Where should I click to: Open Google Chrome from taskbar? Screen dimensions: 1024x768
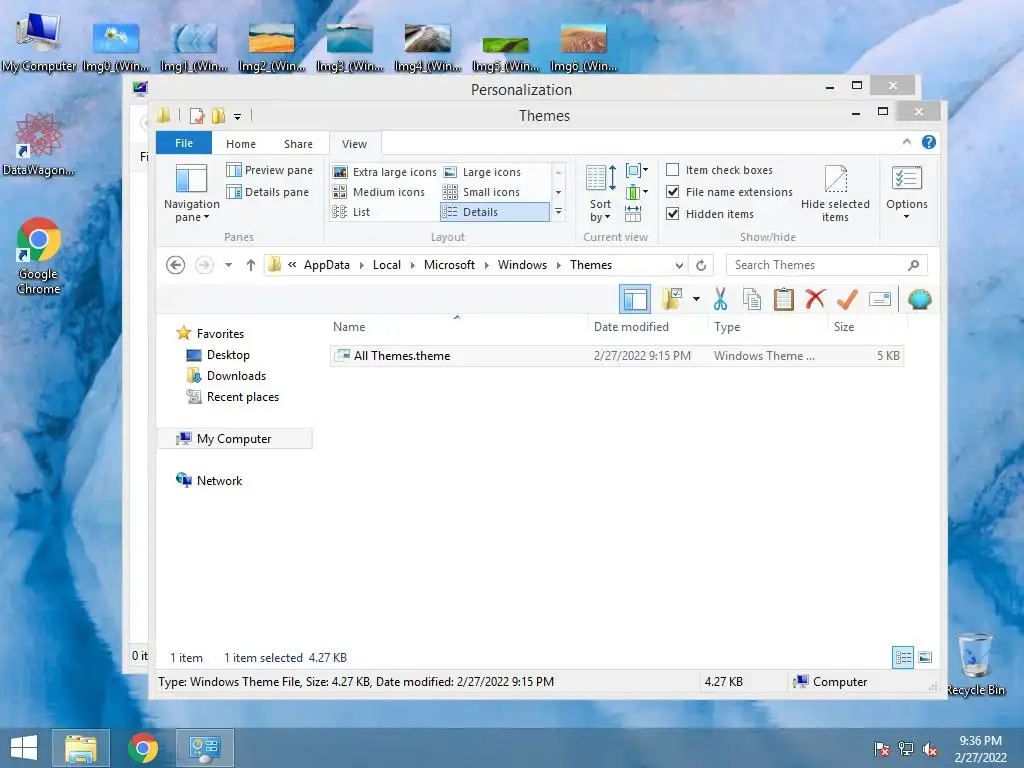pos(143,748)
